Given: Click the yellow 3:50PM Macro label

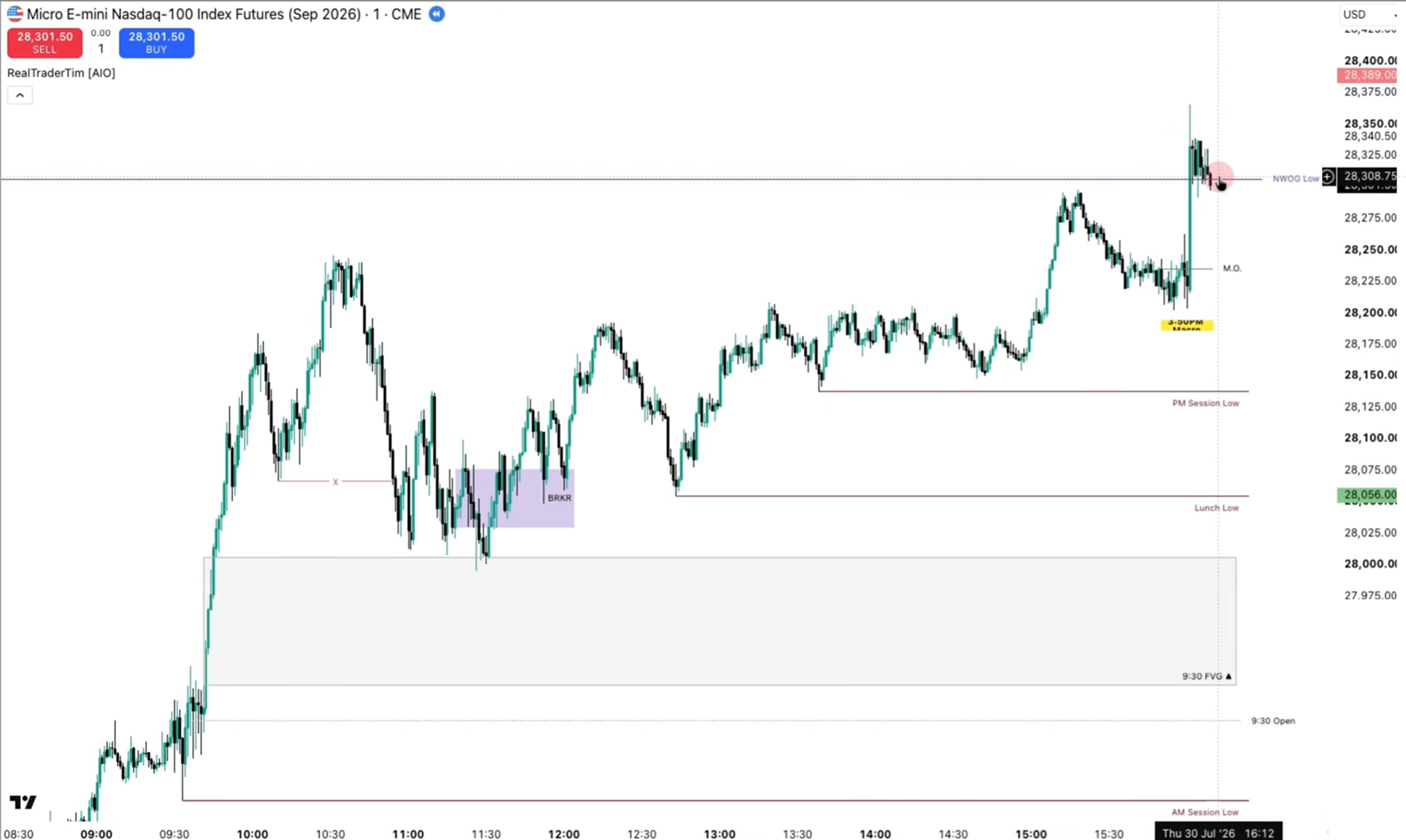Looking at the screenshot, I should [x=1186, y=325].
